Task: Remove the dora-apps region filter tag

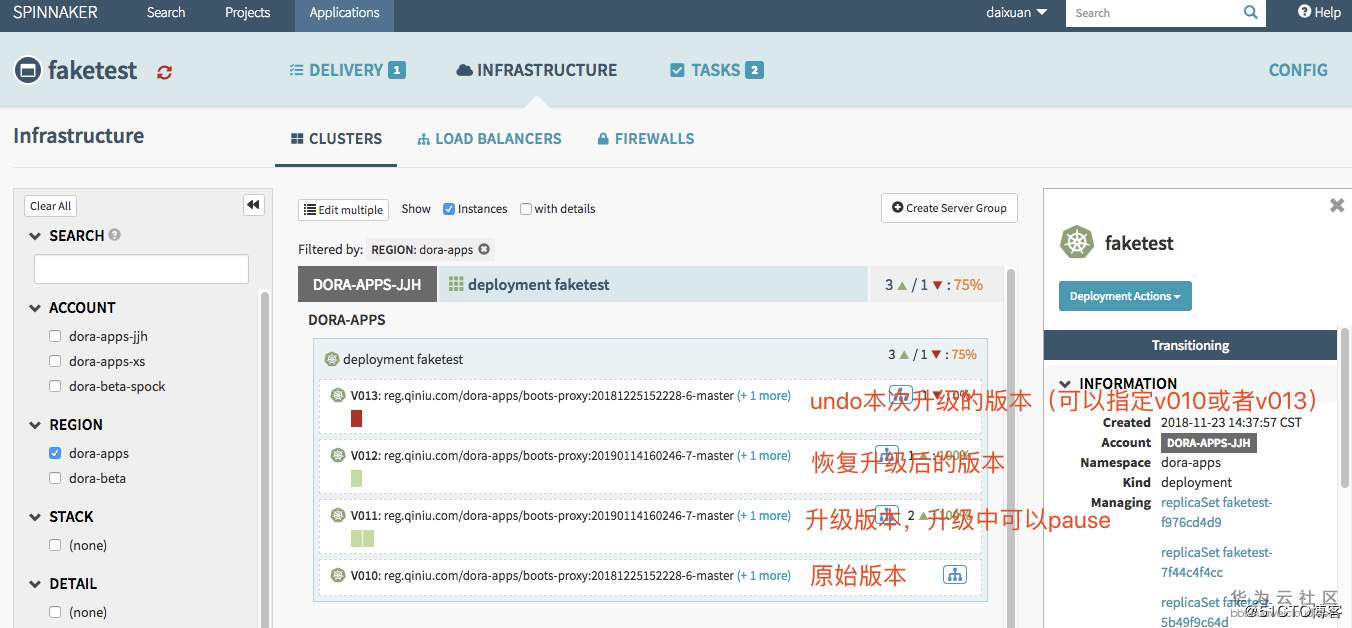Action: [x=484, y=249]
